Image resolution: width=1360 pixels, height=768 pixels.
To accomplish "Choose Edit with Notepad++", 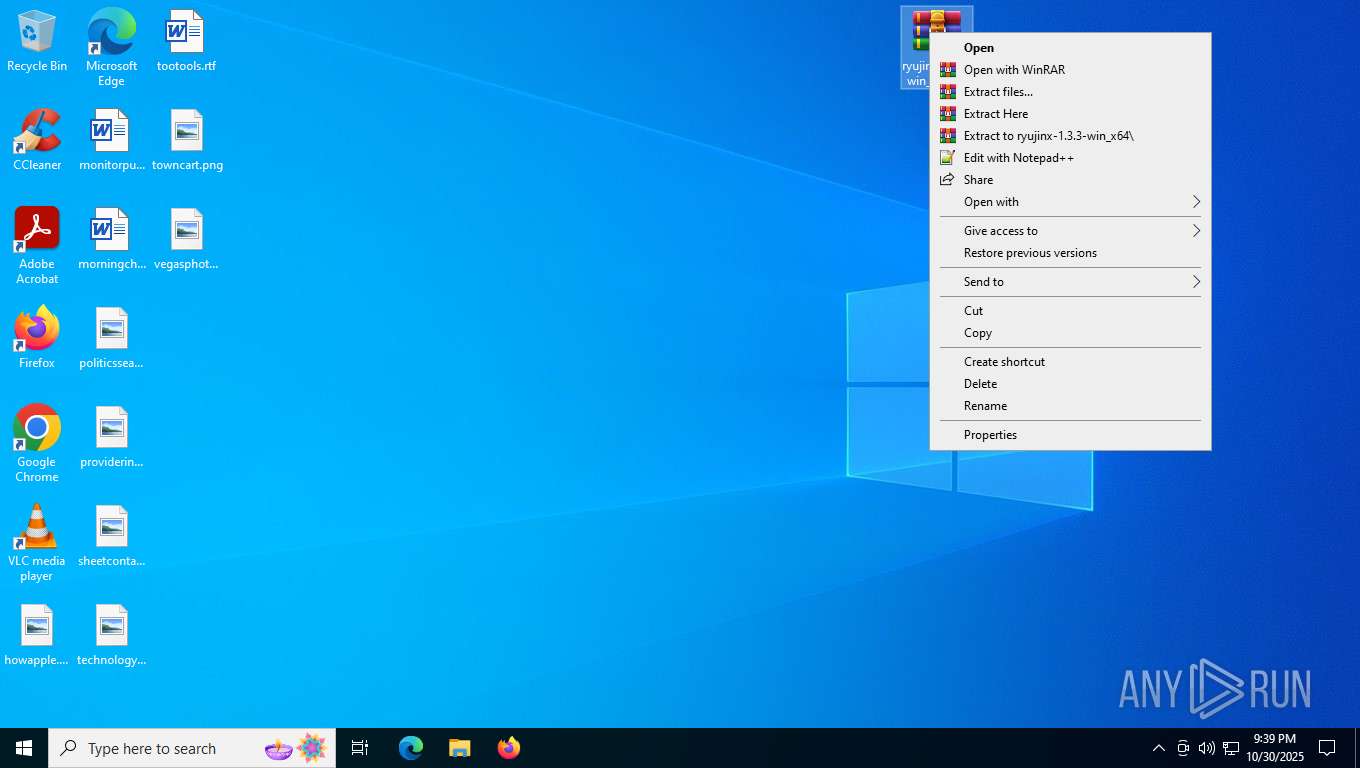I will click(x=1070, y=158).
